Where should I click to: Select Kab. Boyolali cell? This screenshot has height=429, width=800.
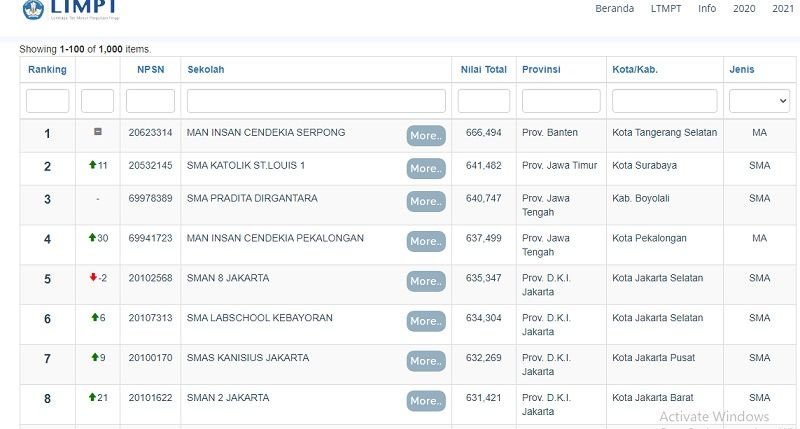click(x=641, y=198)
